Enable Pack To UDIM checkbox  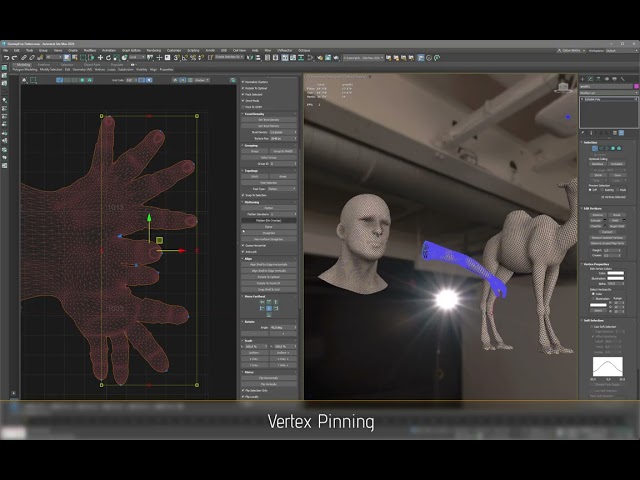[243, 107]
